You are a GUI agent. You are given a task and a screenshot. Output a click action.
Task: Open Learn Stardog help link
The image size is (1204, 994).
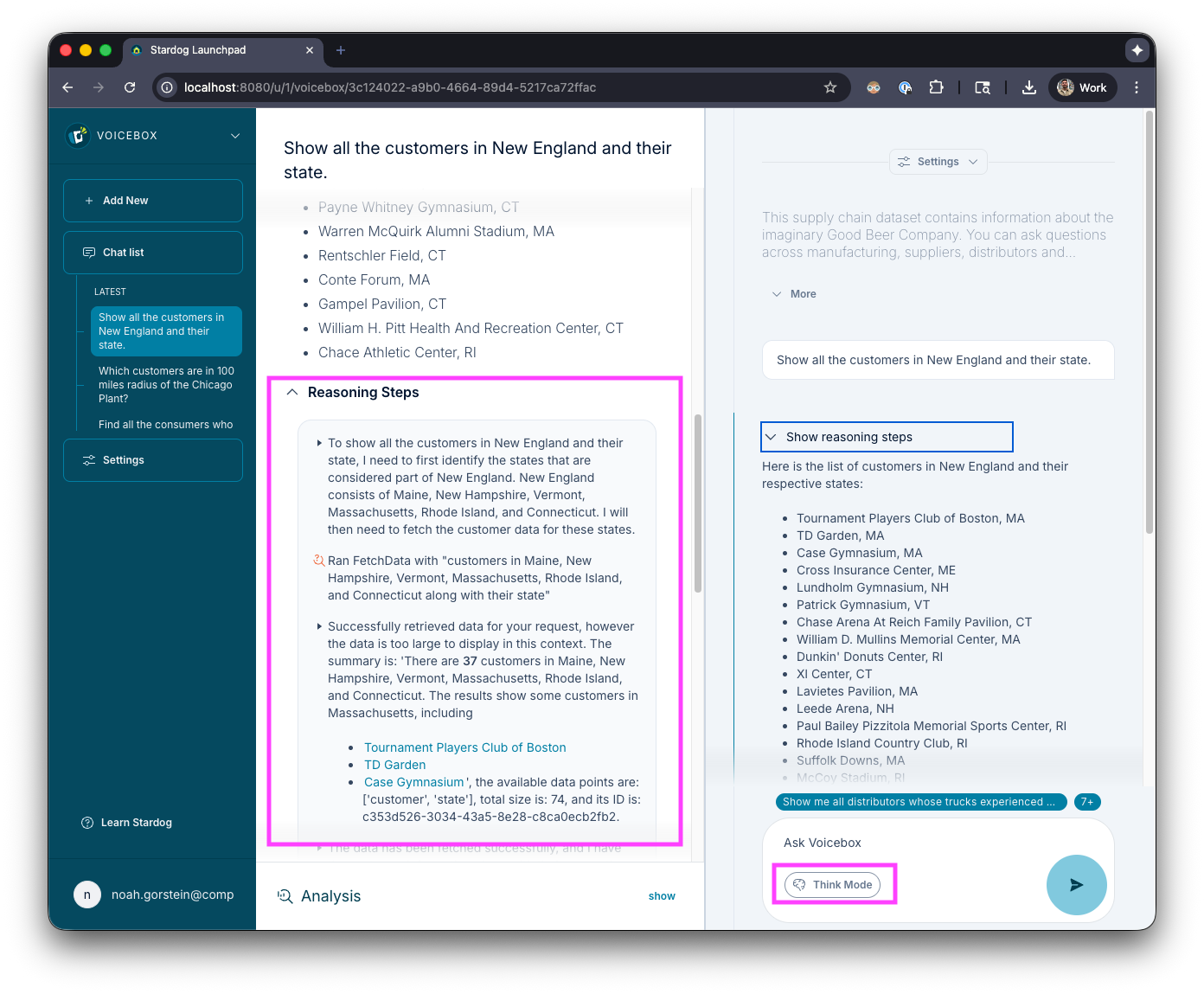pyautogui.click(x=126, y=823)
